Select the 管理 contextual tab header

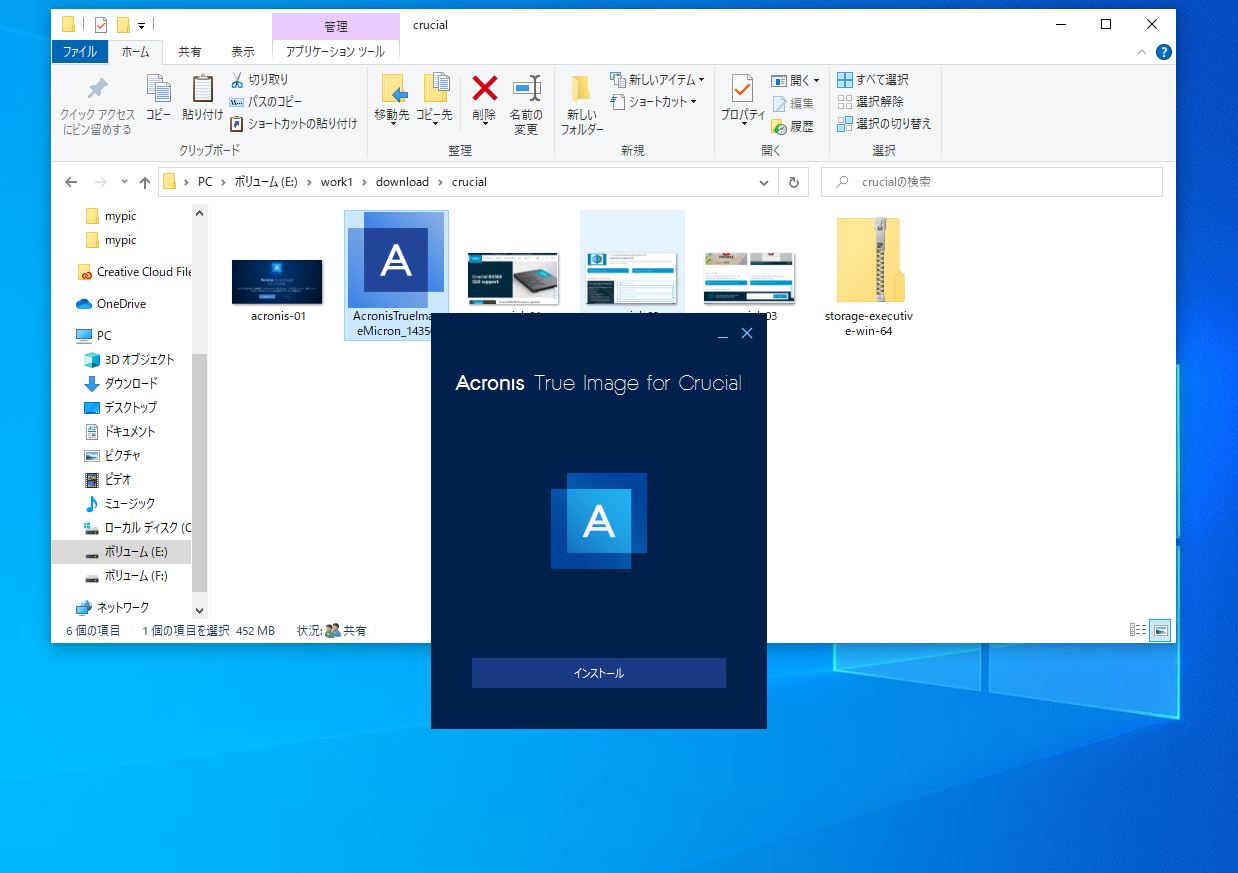tap(336, 25)
